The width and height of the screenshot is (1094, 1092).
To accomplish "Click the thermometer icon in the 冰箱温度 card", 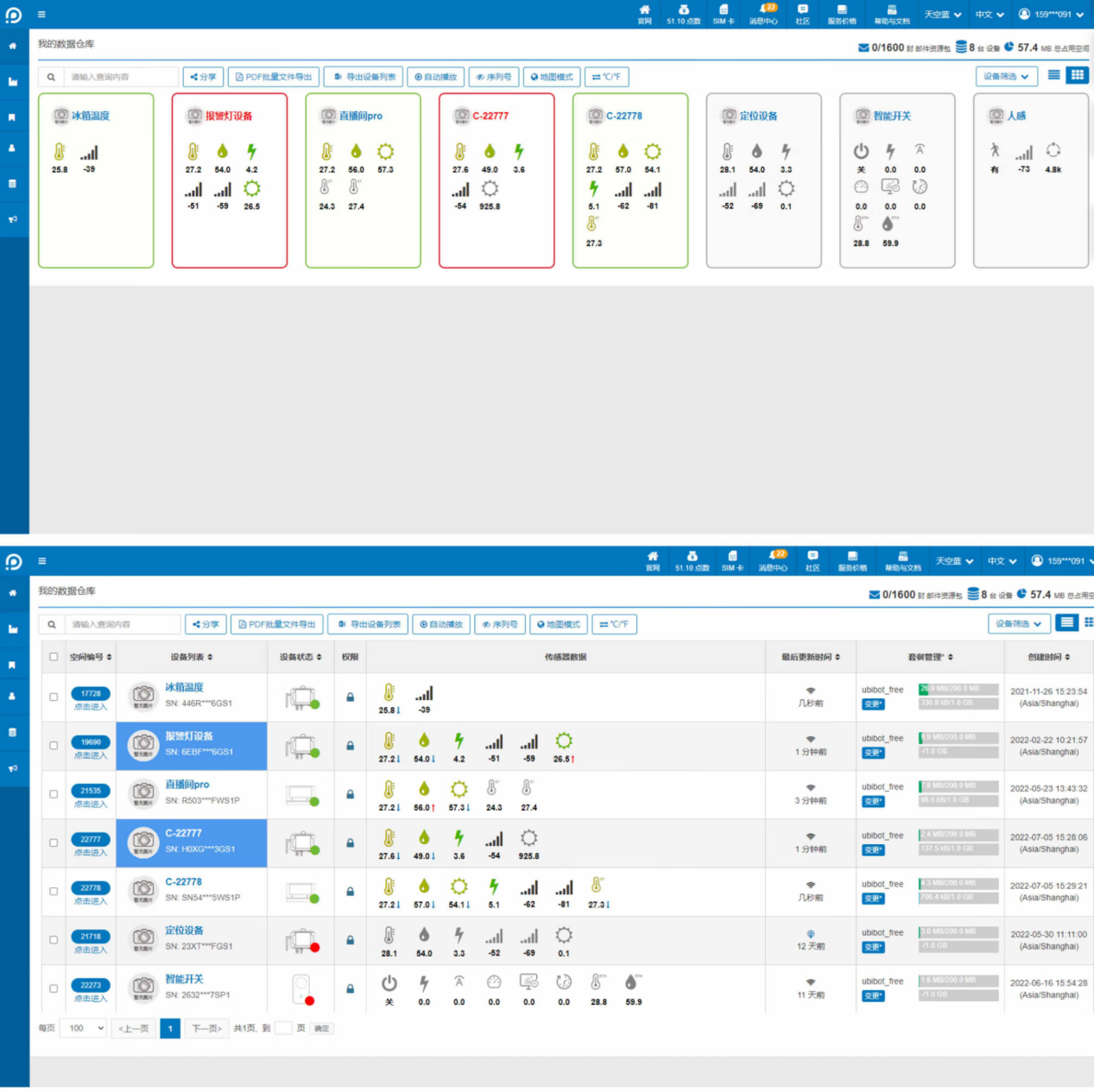I will 60,153.
